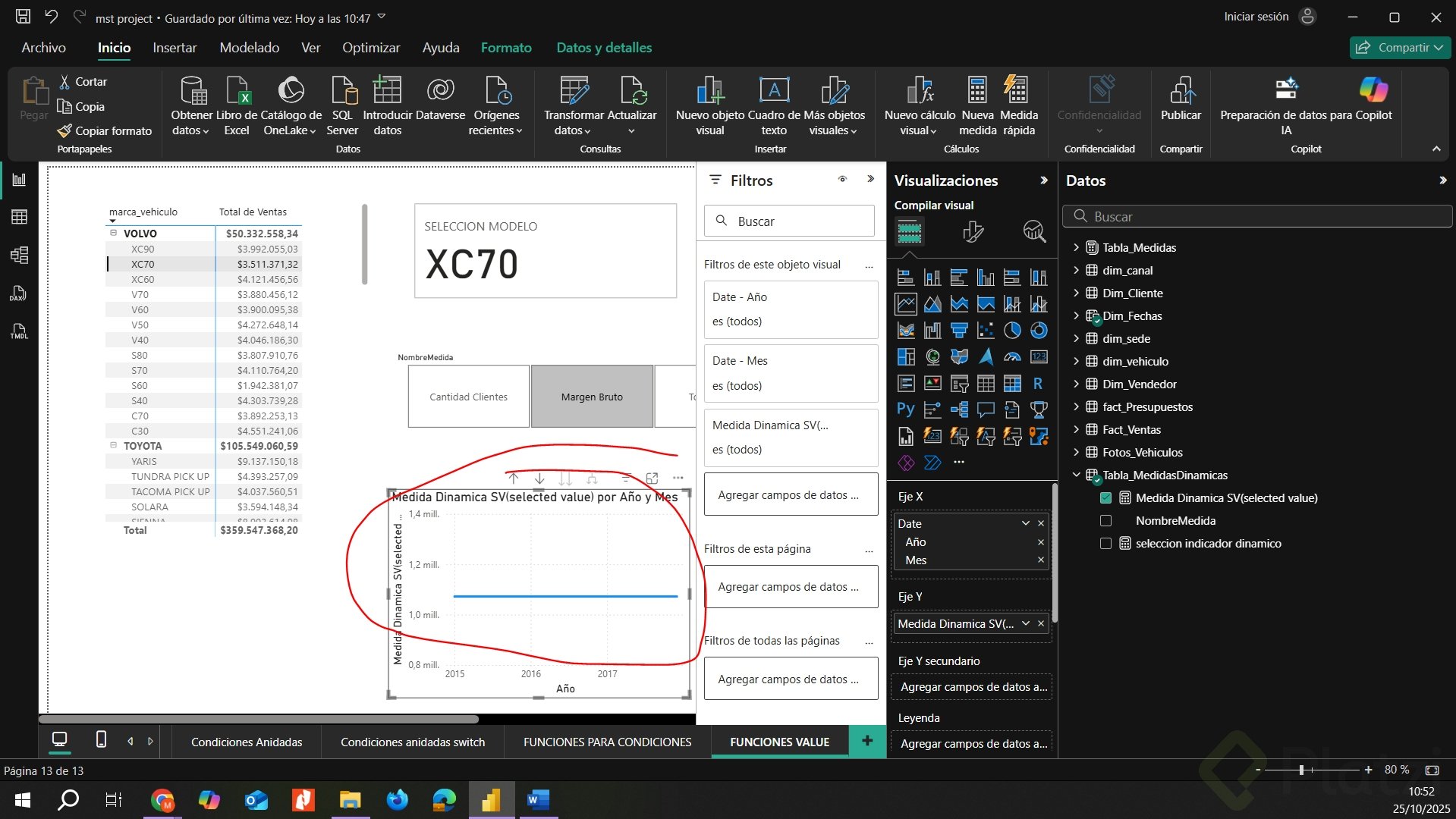
Task: Pick the gauge visualization icon
Action: (1012, 357)
